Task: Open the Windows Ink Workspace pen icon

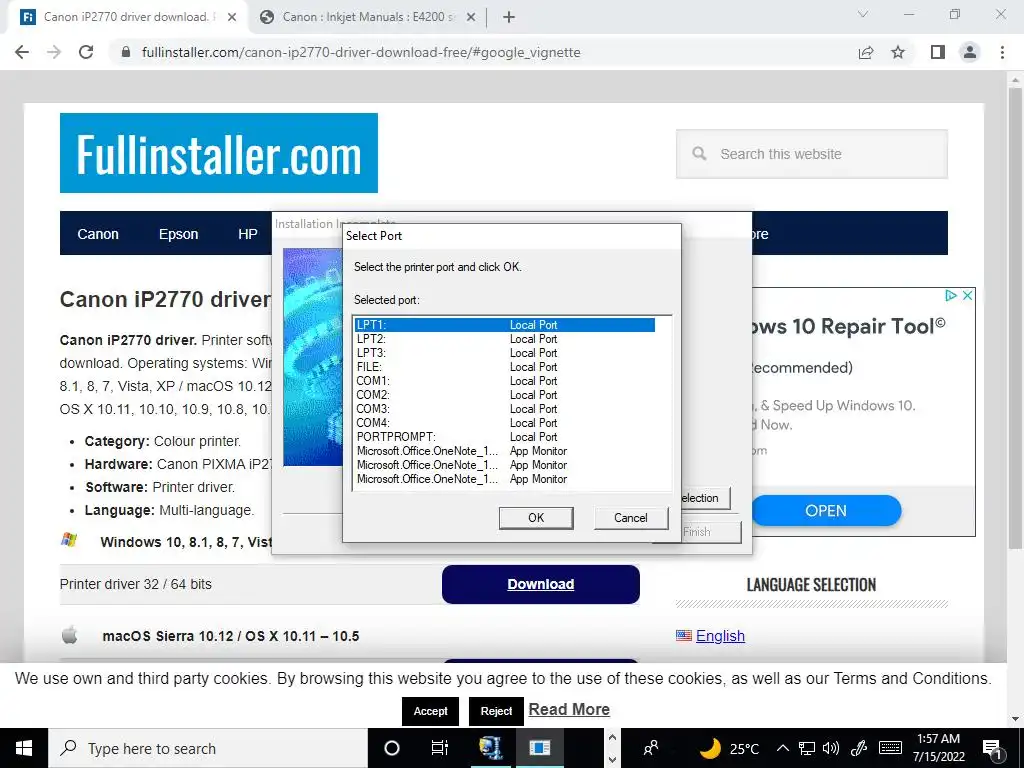Action: tap(859, 748)
